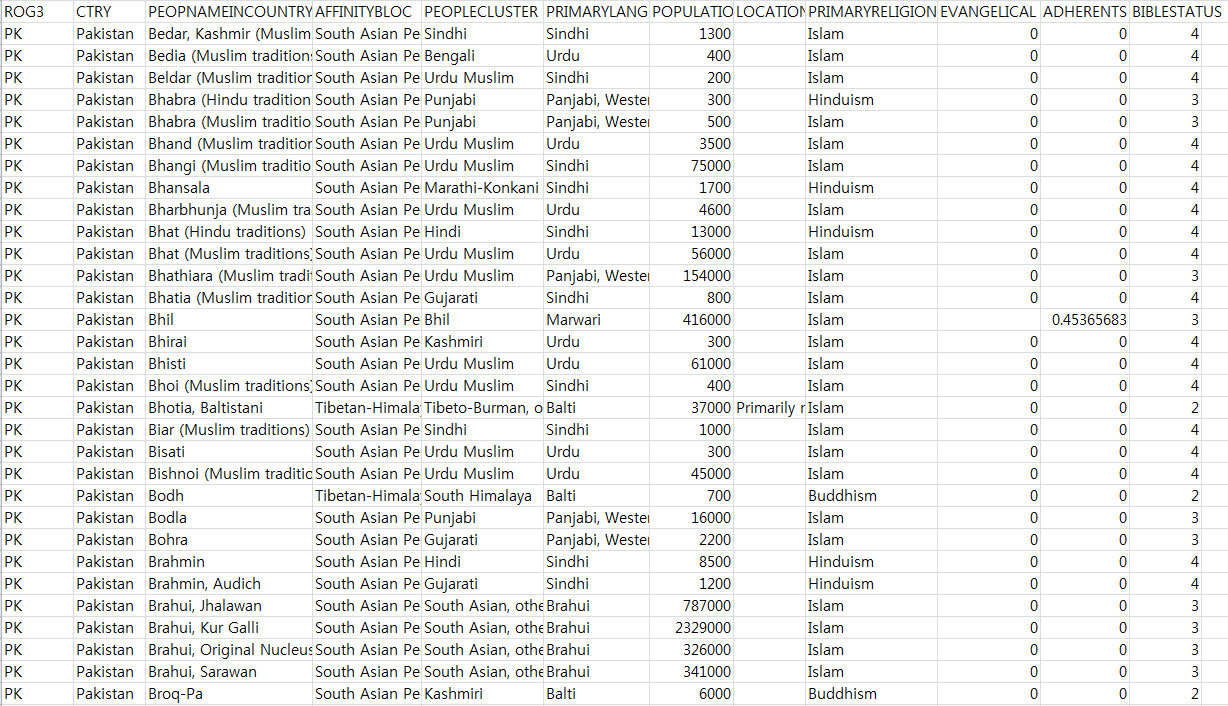Select the CTRY header cell
This screenshot has height=706, width=1228.
pos(109,12)
